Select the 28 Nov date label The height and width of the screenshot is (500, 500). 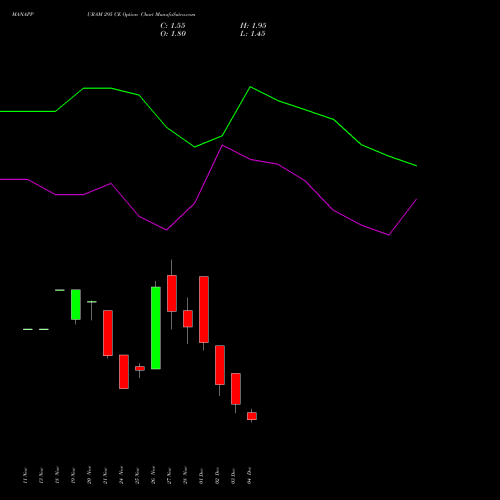185,476
